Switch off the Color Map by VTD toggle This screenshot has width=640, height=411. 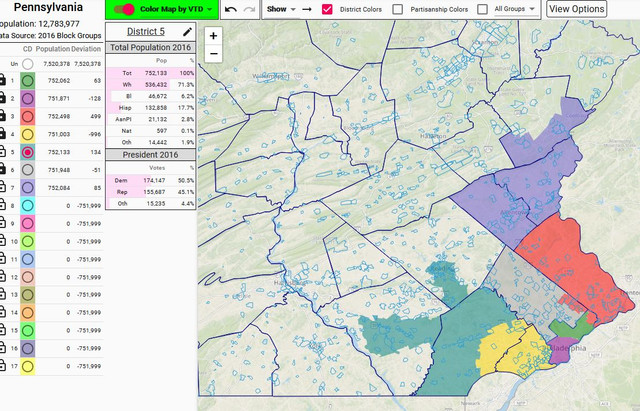pos(124,9)
